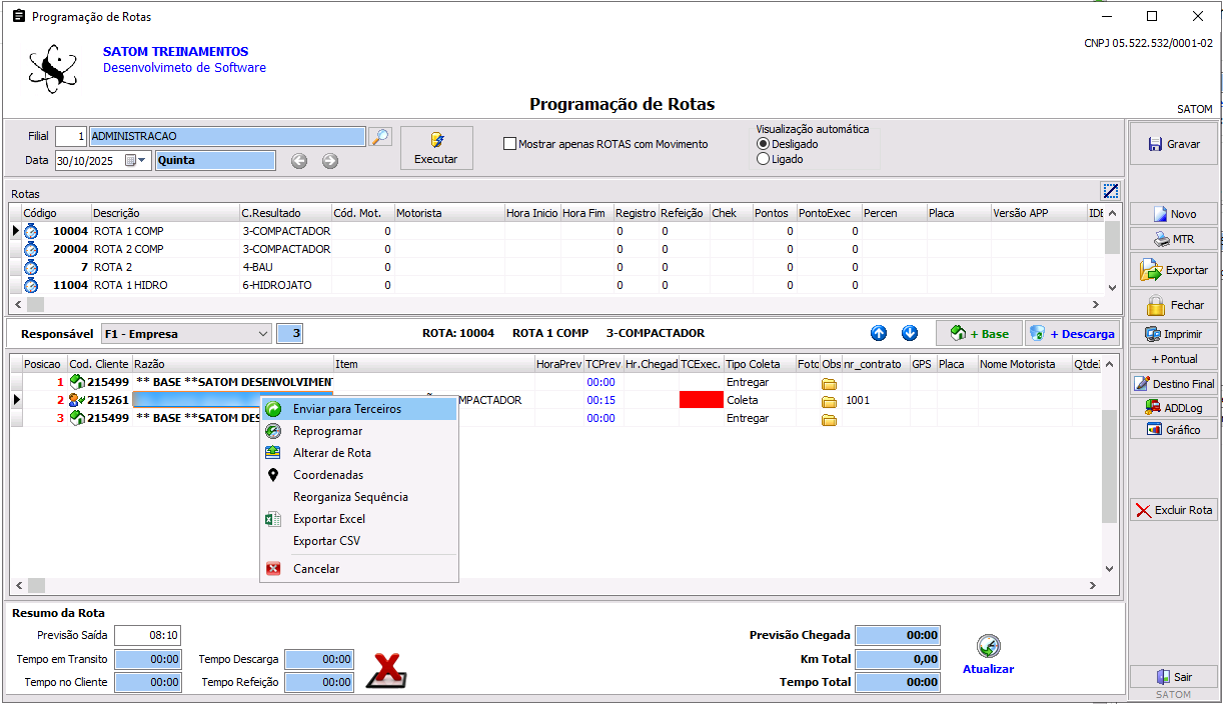Enable Mostrar apenas ROTAS com Movimento
Image resolution: width=1224 pixels, height=704 pixels.
(x=510, y=144)
